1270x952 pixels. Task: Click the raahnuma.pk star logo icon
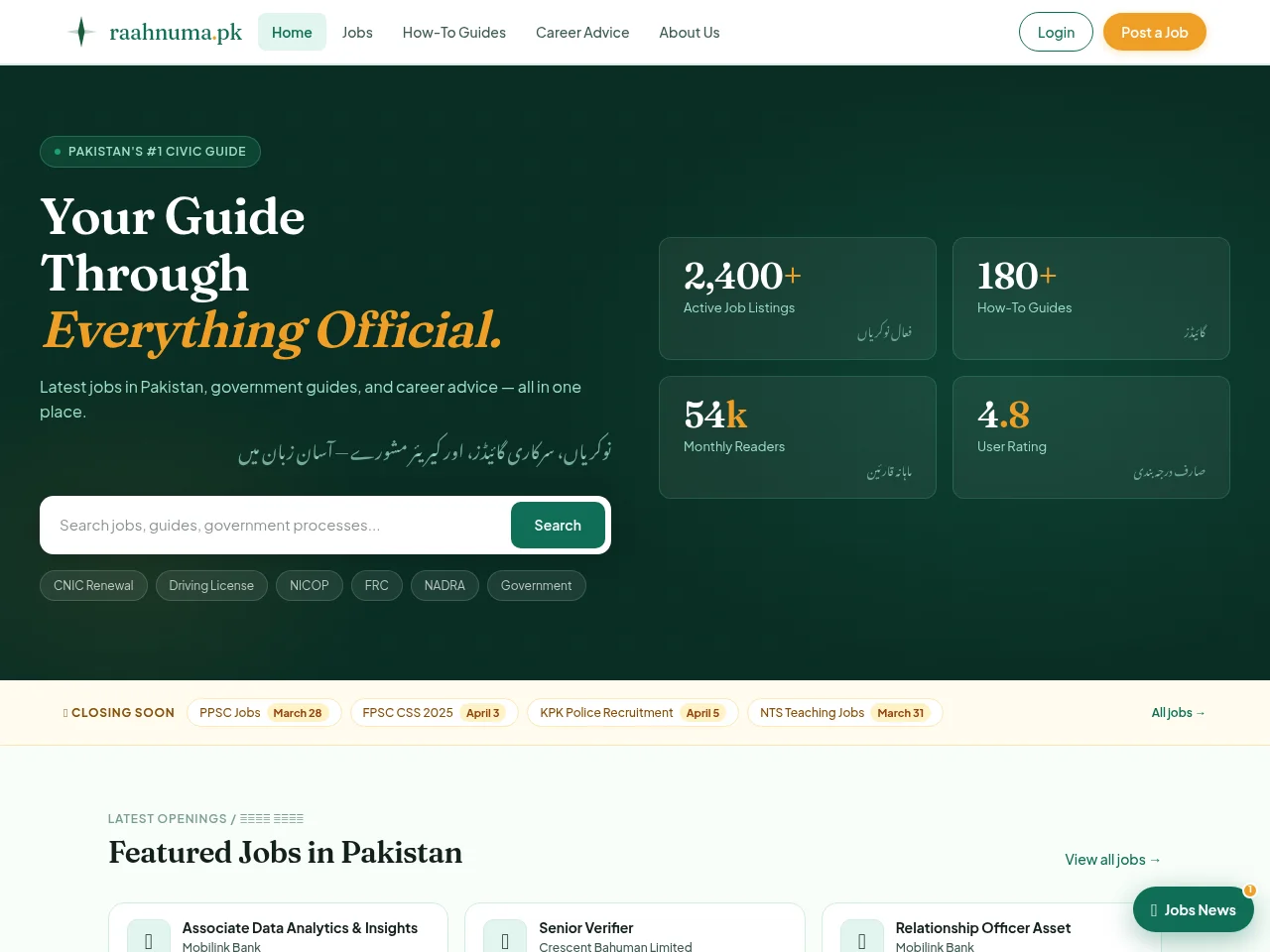pos(81,32)
